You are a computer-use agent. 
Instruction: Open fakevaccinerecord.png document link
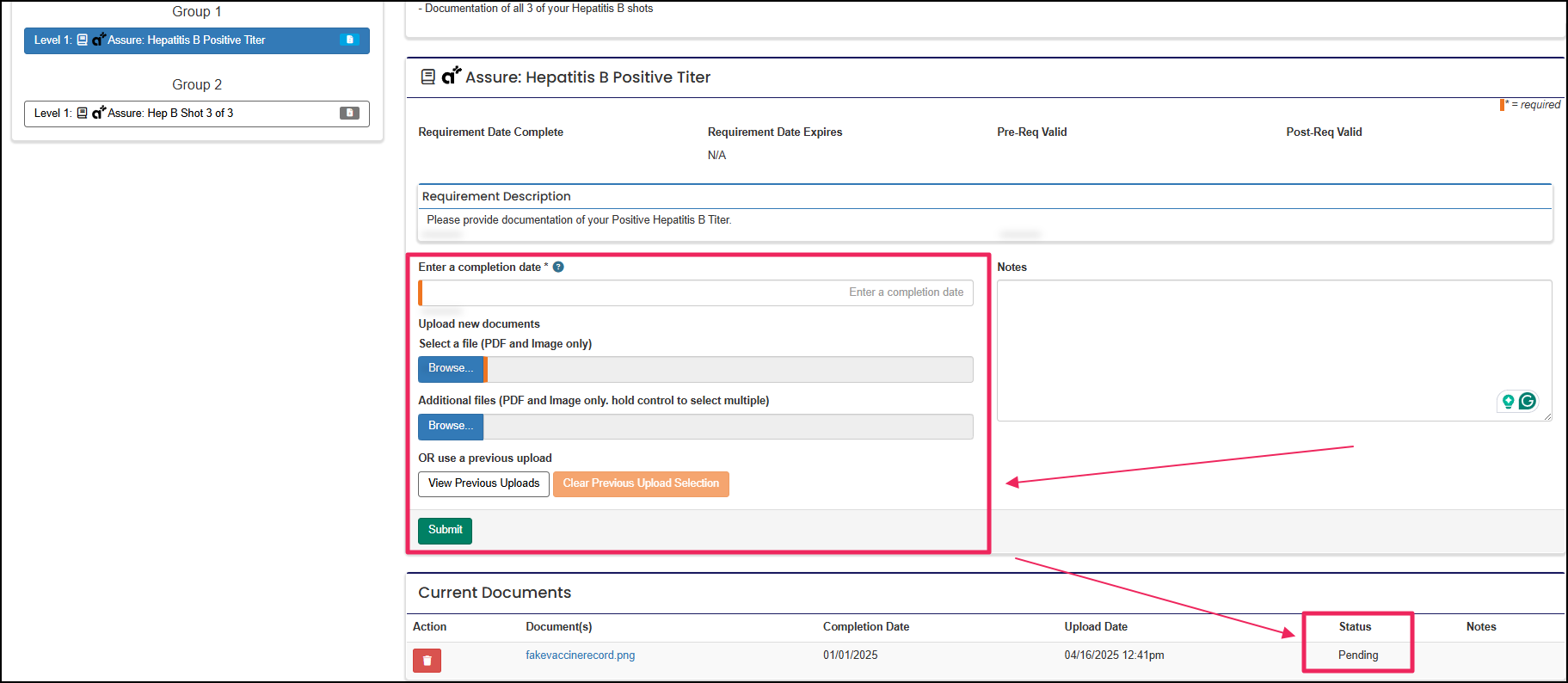point(580,655)
